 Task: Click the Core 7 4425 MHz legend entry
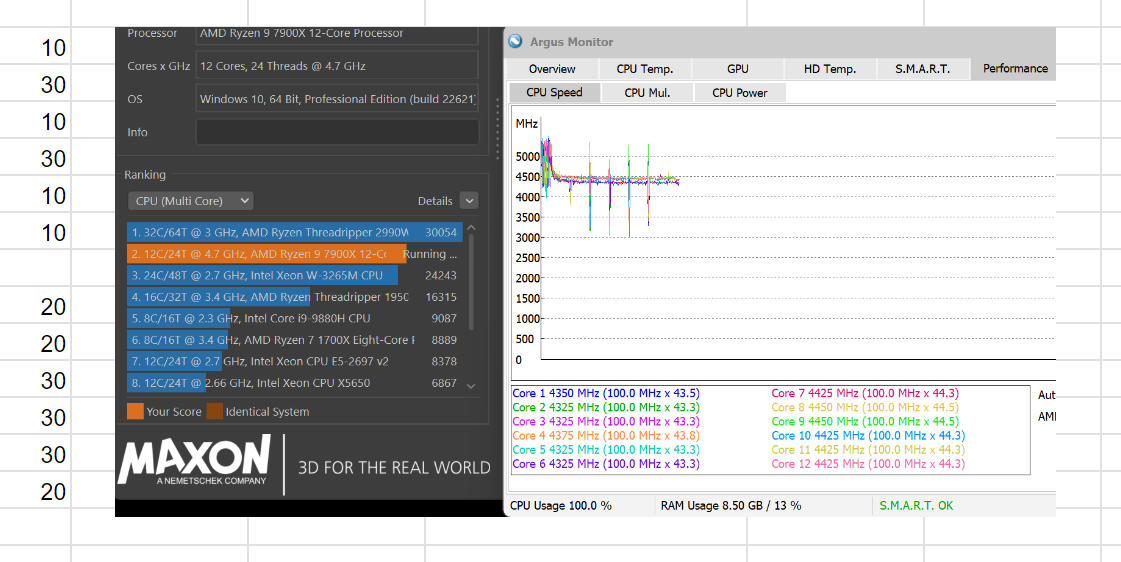pyautogui.click(x=865, y=393)
